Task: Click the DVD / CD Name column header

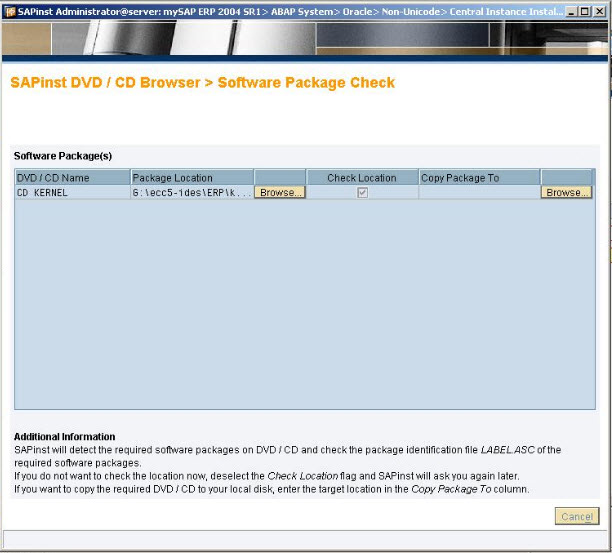Action: (73, 178)
